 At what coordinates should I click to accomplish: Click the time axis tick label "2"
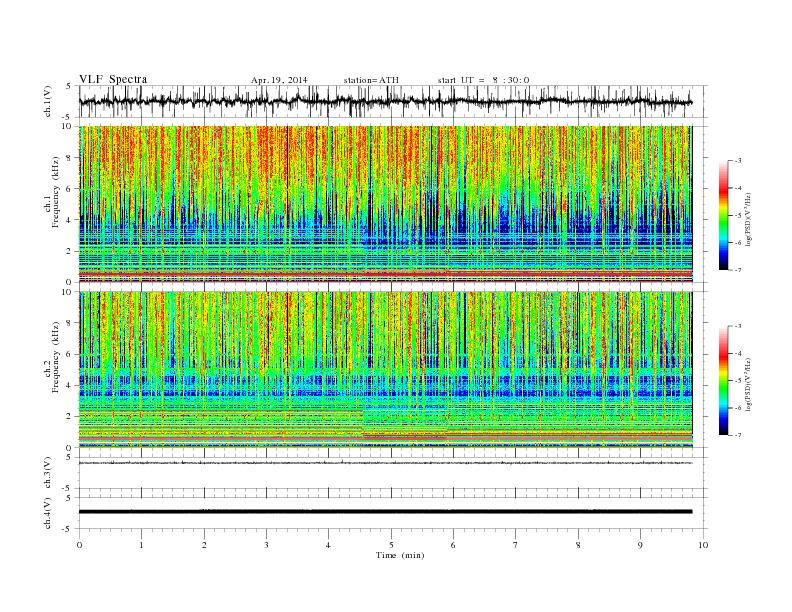(204, 545)
